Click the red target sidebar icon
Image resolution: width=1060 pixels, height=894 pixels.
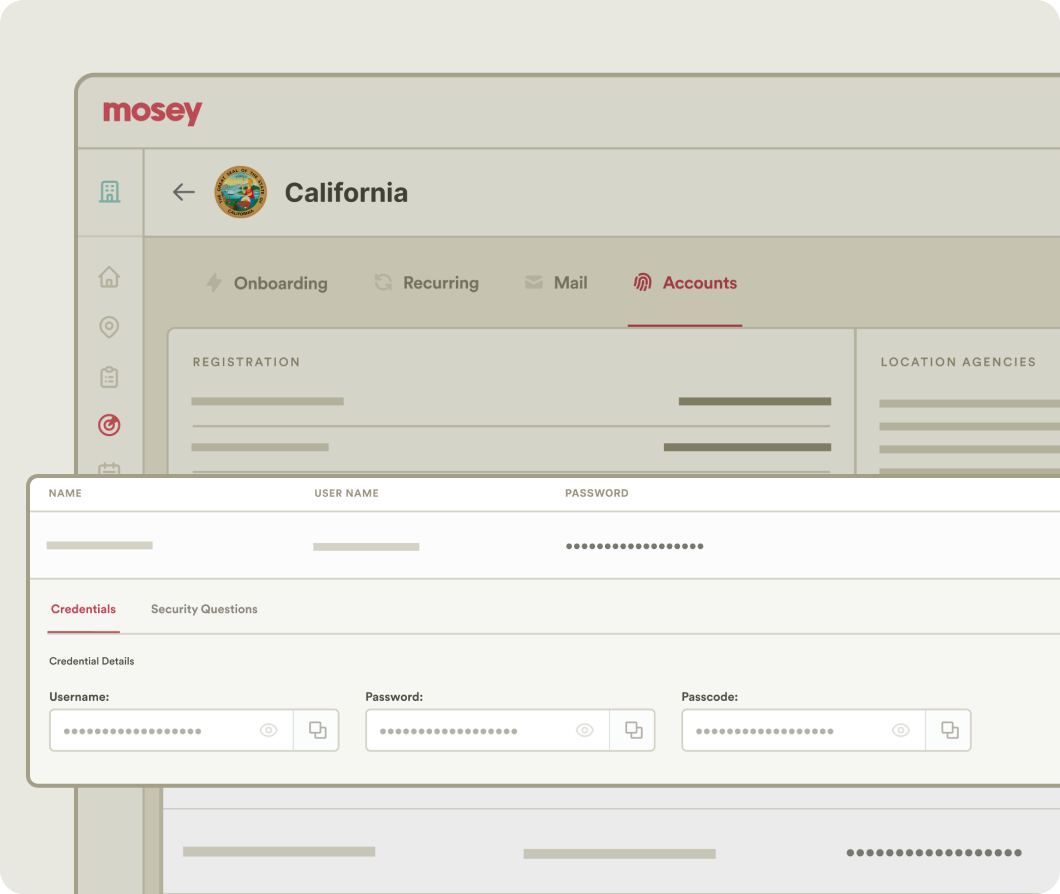point(109,426)
